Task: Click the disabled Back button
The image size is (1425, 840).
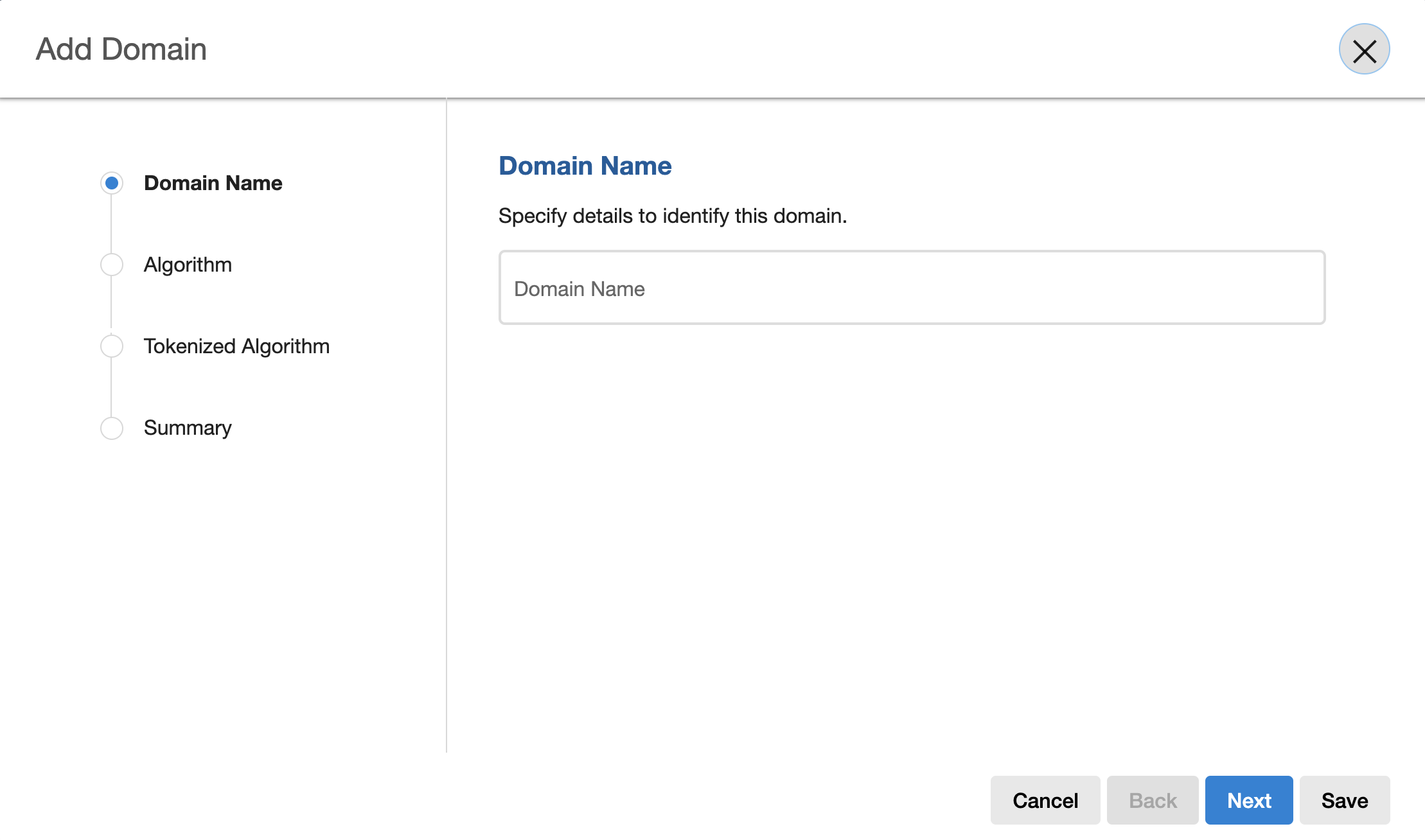Action: coord(1152,800)
